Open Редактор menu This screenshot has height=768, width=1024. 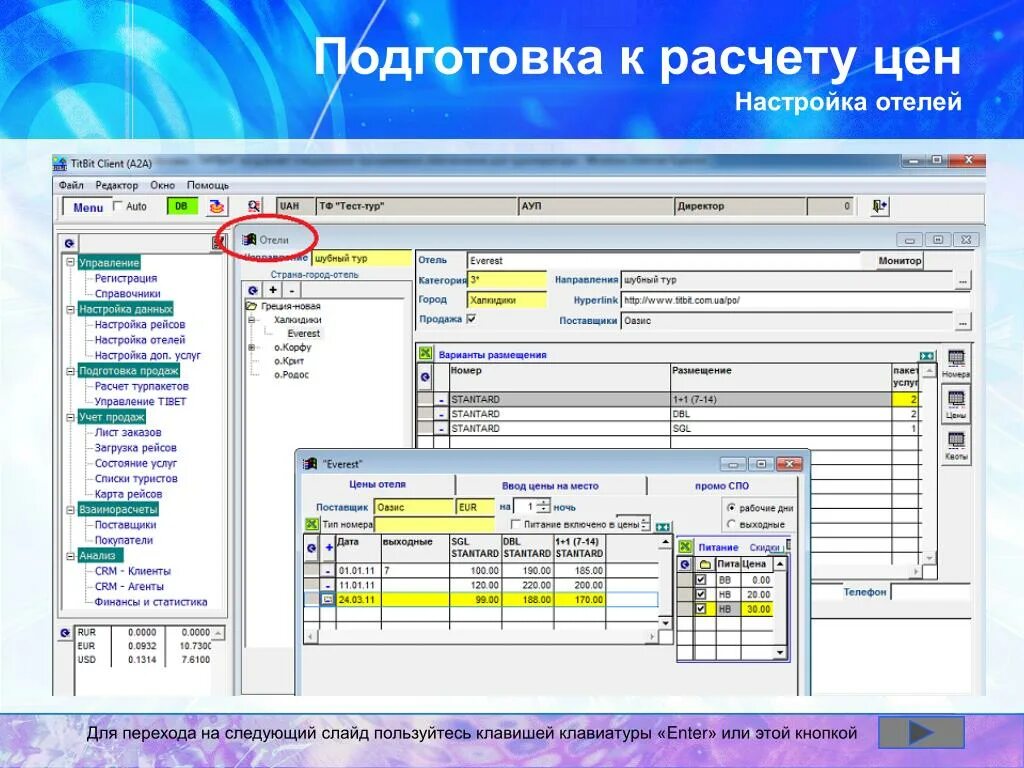(116, 185)
